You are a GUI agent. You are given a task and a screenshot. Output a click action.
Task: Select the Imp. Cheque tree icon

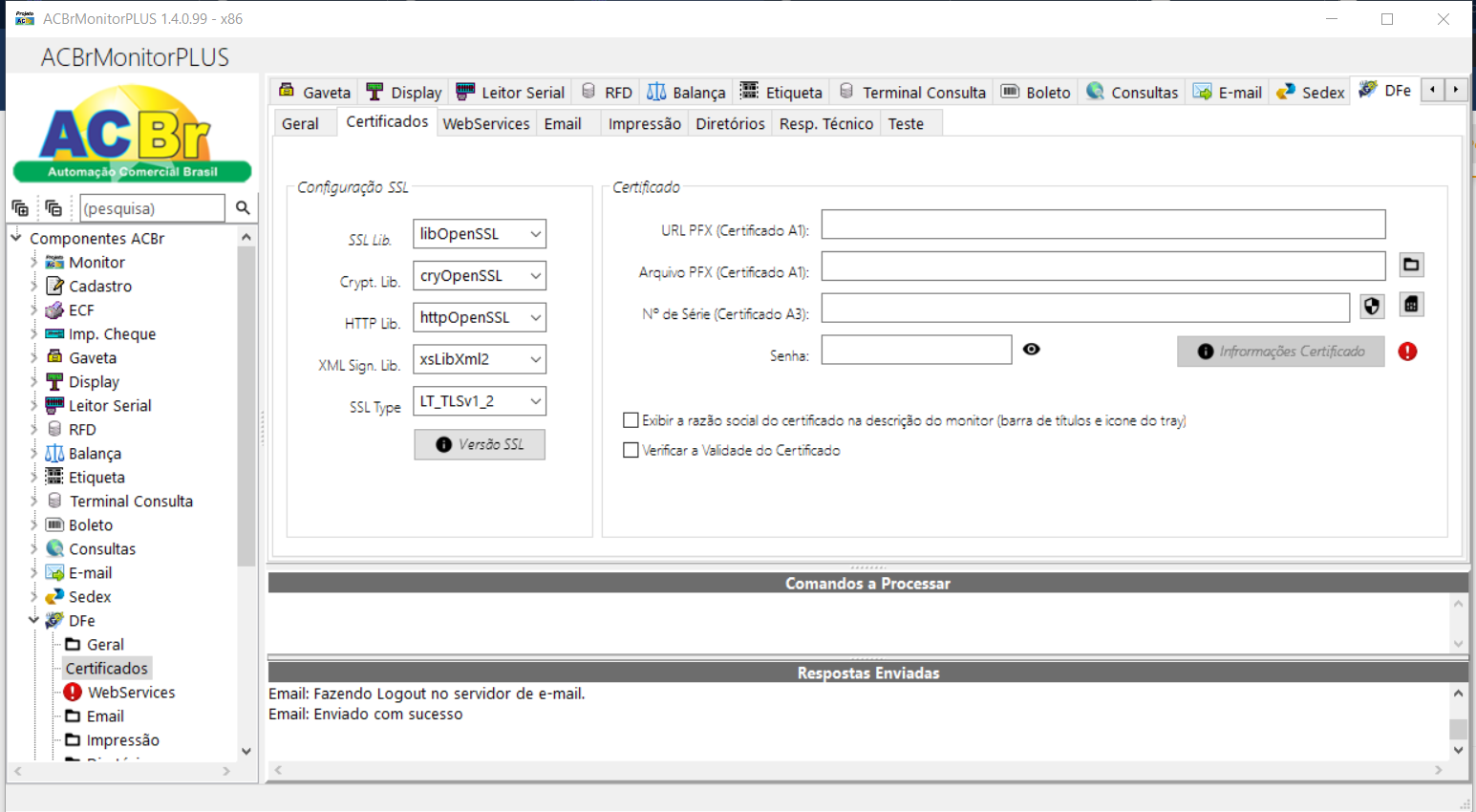coord(54,333)
